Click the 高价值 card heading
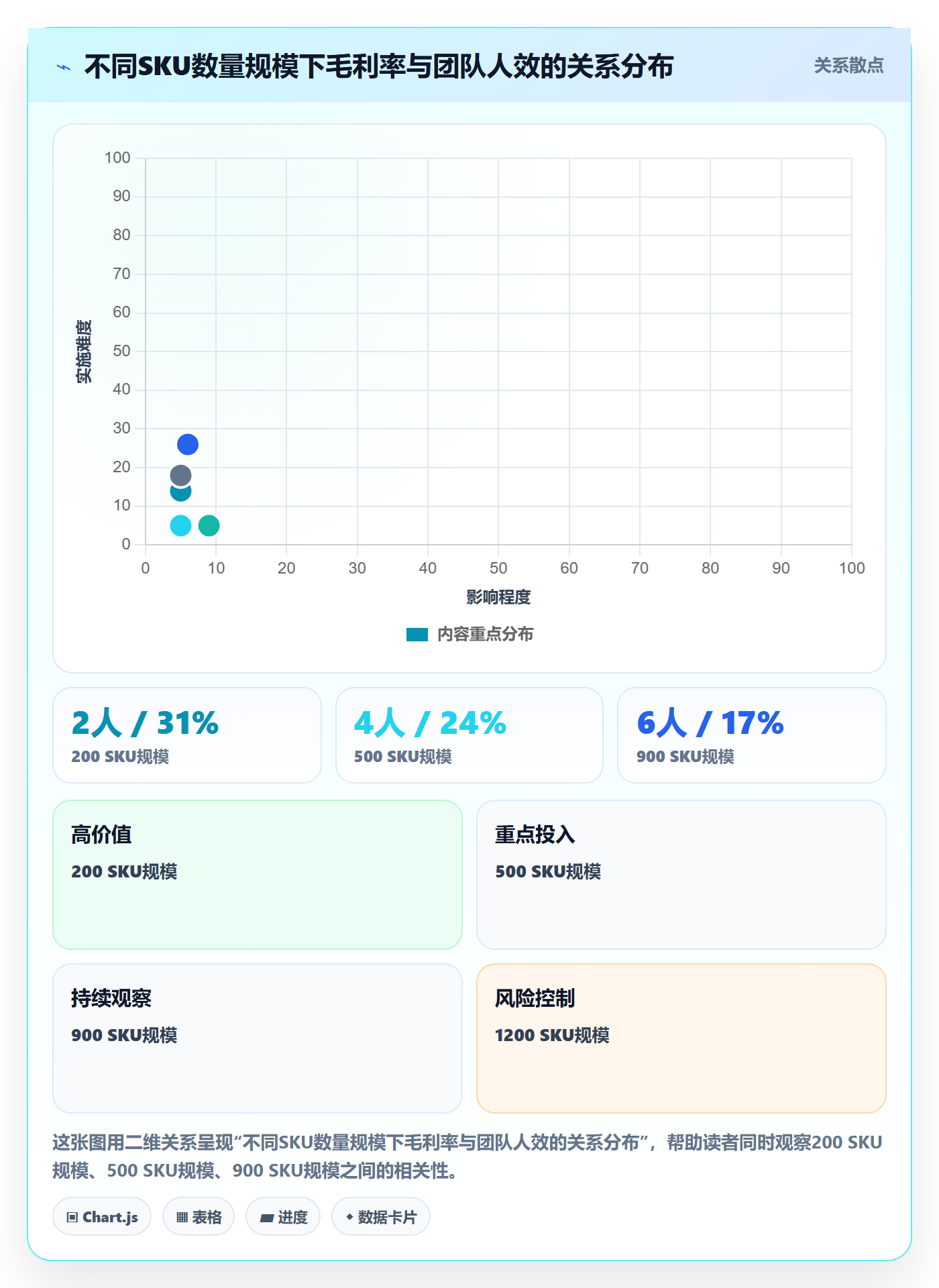939x1288 pixels. pos(101,835)
